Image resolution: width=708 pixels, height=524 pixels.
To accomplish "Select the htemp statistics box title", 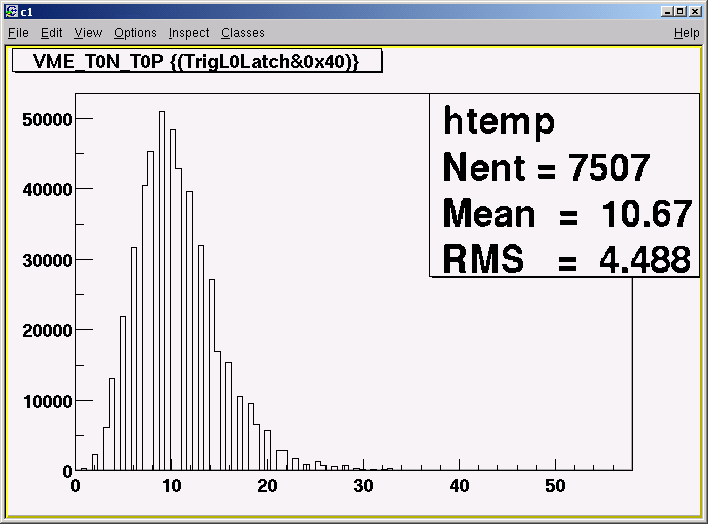I will 499,121.
